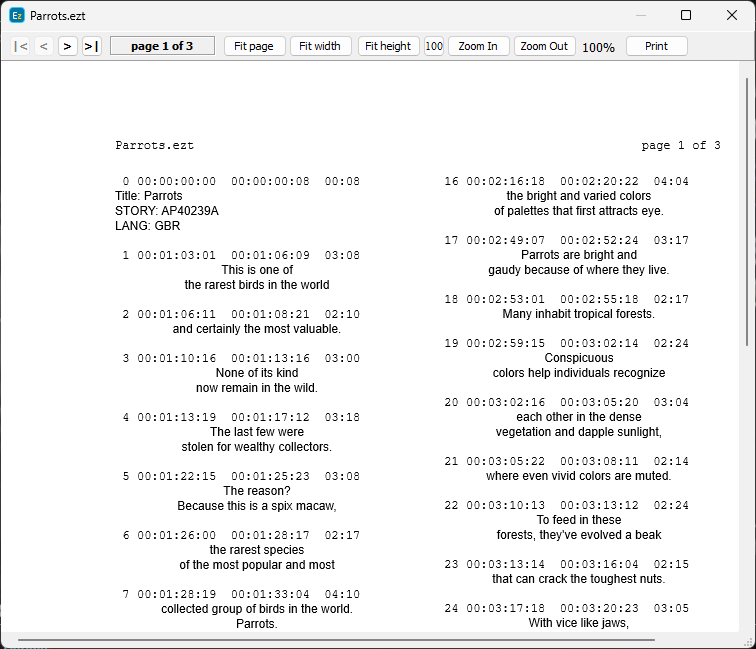The image size is (756, 649).
Task: Choose Fit height
Action: pyautogui.click(x=388, y=46)
